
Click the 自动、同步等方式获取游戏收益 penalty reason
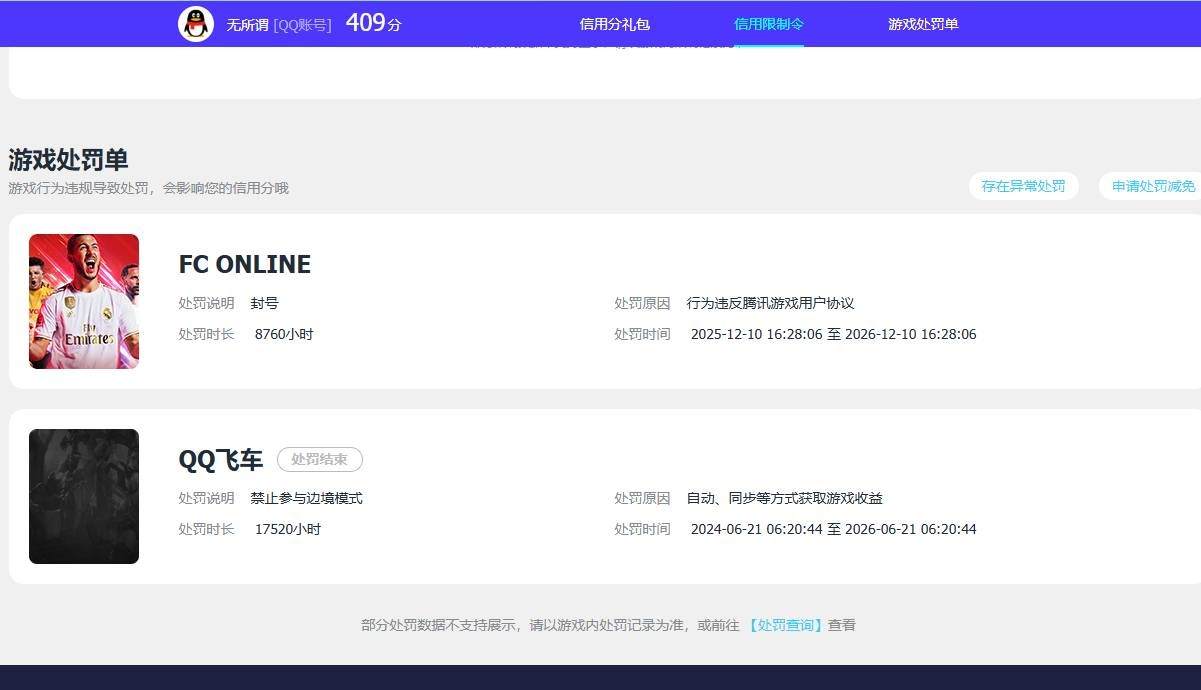(x=785, y=498)
